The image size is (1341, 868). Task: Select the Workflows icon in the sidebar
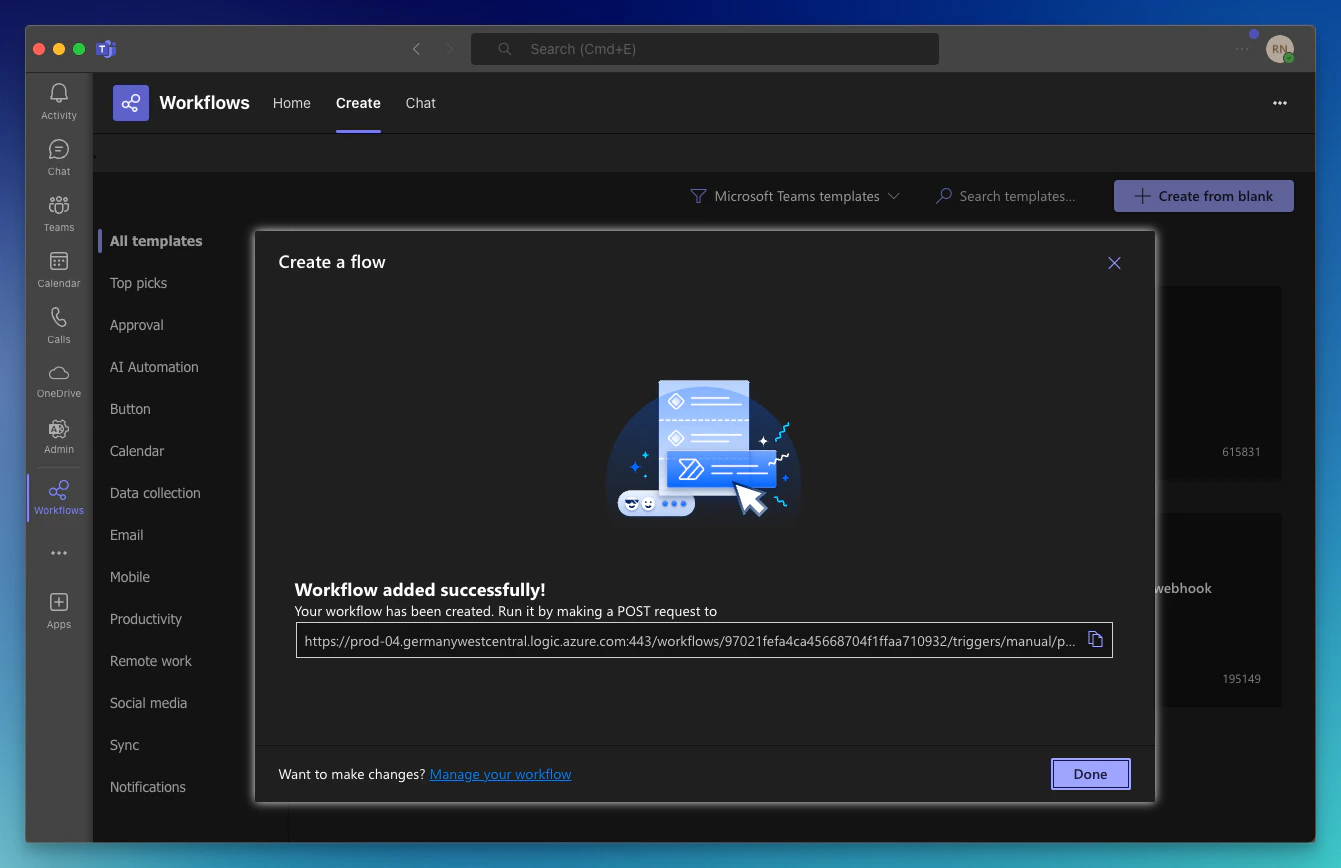click(58, 493)
